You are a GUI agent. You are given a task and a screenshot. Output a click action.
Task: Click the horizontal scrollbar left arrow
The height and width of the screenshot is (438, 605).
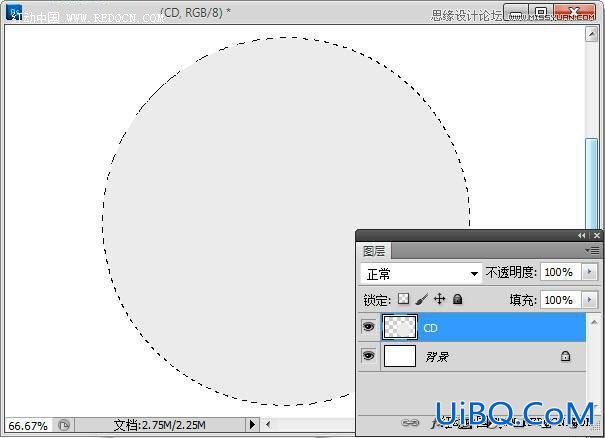click(x=268, y=425)
